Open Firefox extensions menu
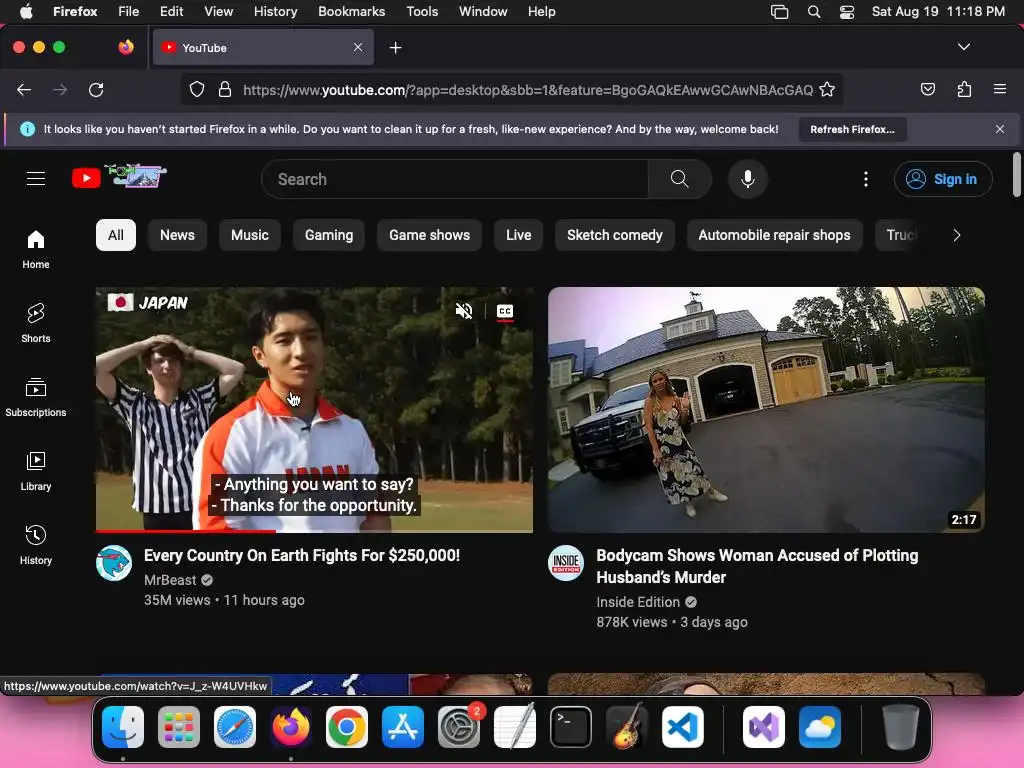Image resolution: width=1024 pixels, height=768 pixels. point(964,89)
